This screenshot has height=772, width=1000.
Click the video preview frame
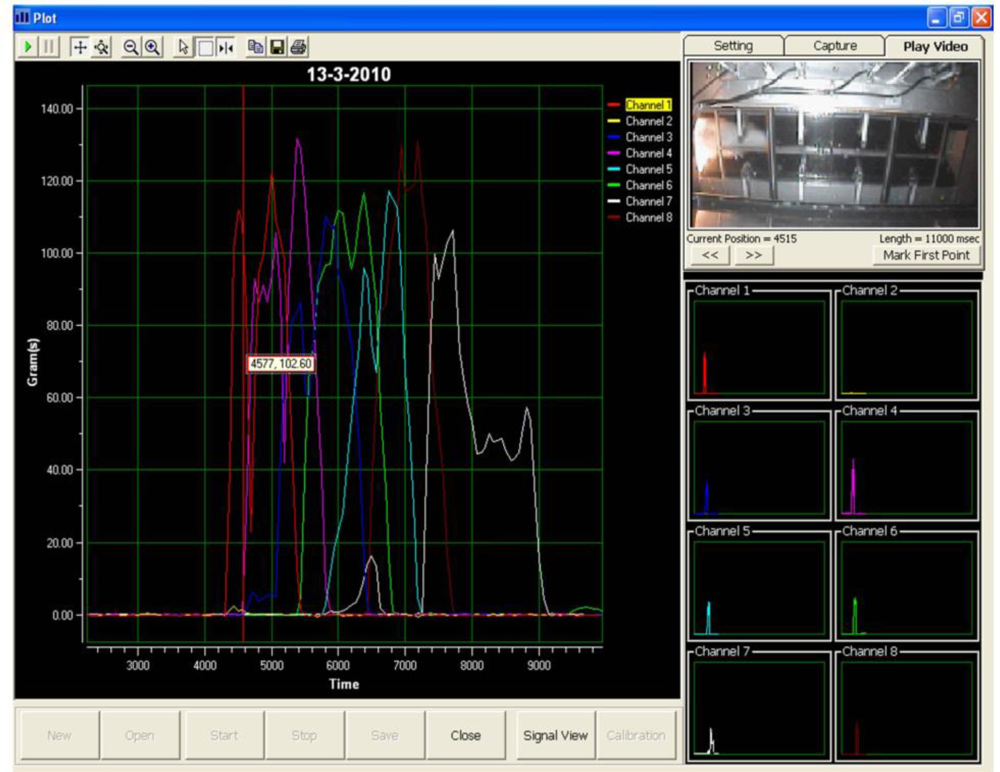[x=832, y=145]
